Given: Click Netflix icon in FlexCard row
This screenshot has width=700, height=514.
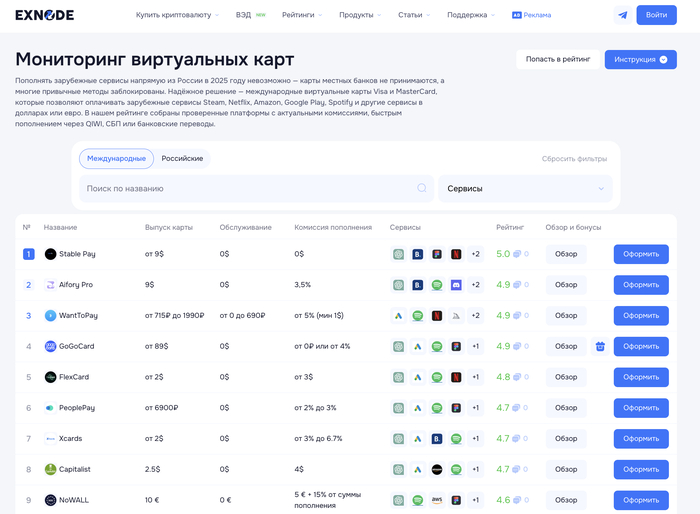Looking at the screenshot, I should [456, 377].
